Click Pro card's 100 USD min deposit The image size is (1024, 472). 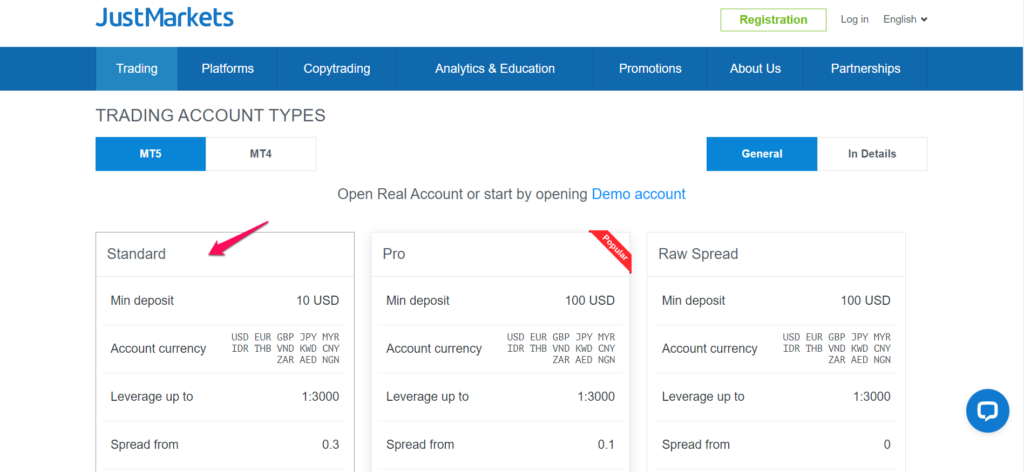(x=590, y=301)
